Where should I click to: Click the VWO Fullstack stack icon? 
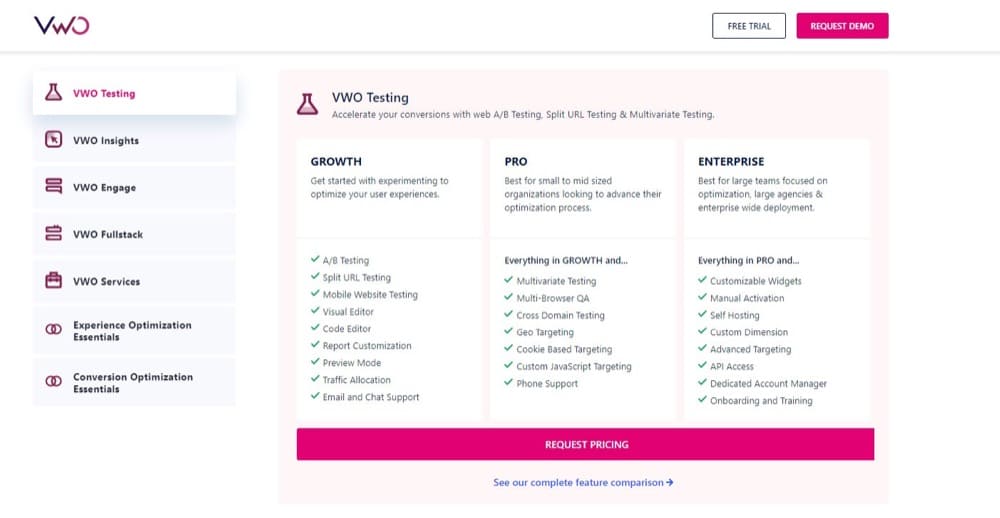click(x=53, y=234)
